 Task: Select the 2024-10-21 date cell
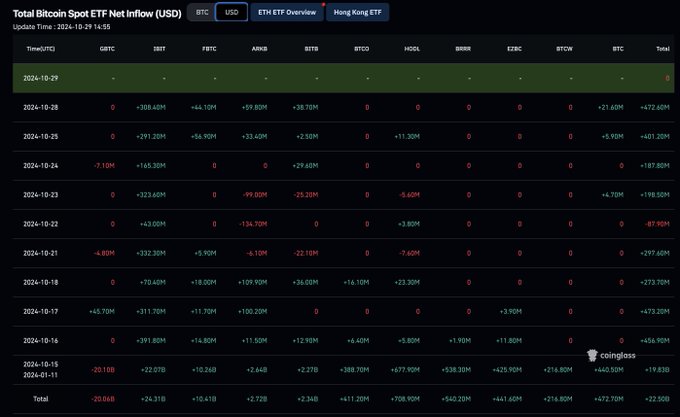click(x=41, y=253)
